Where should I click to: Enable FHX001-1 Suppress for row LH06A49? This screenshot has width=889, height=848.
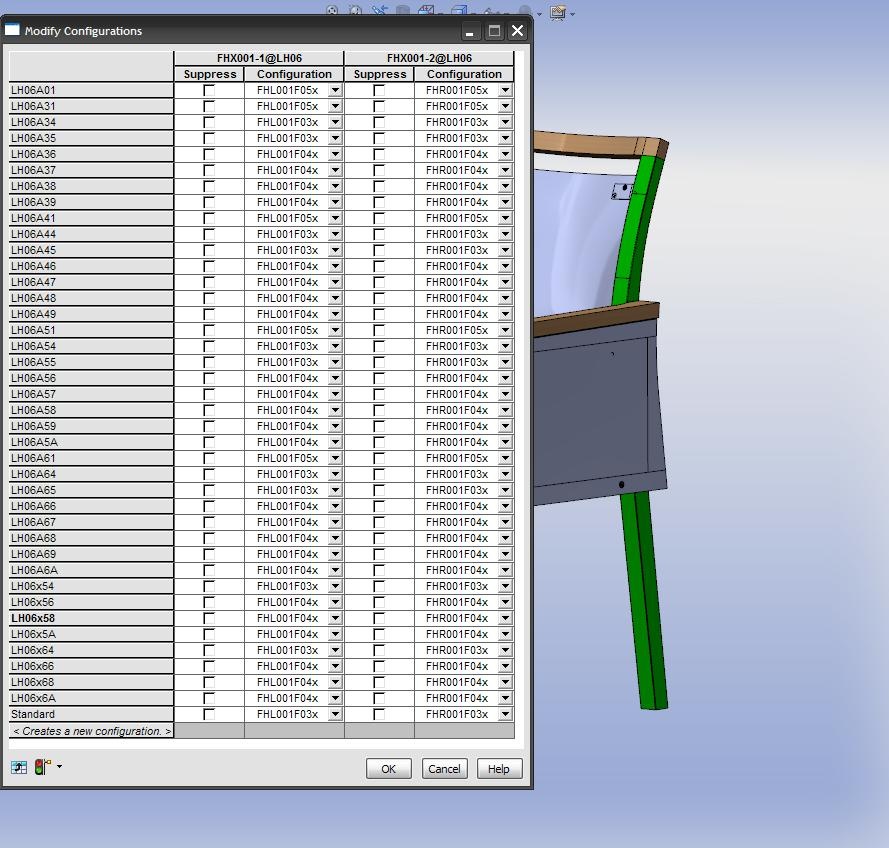[x=209, y=314]
